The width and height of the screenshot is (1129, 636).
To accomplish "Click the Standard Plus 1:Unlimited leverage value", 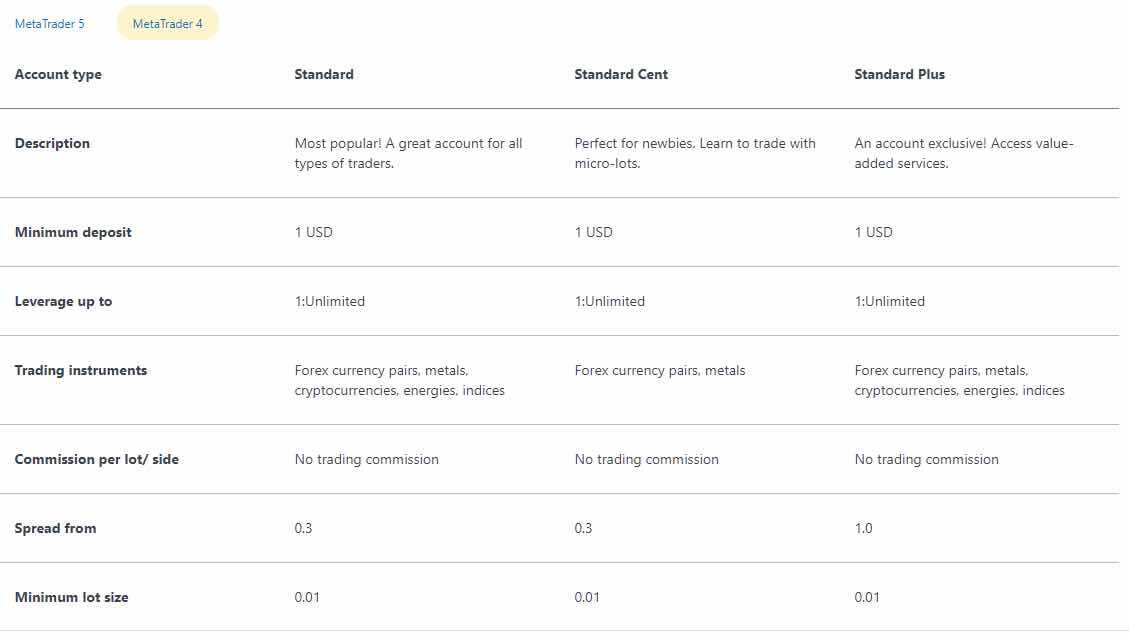I will (x=890, y=301).
